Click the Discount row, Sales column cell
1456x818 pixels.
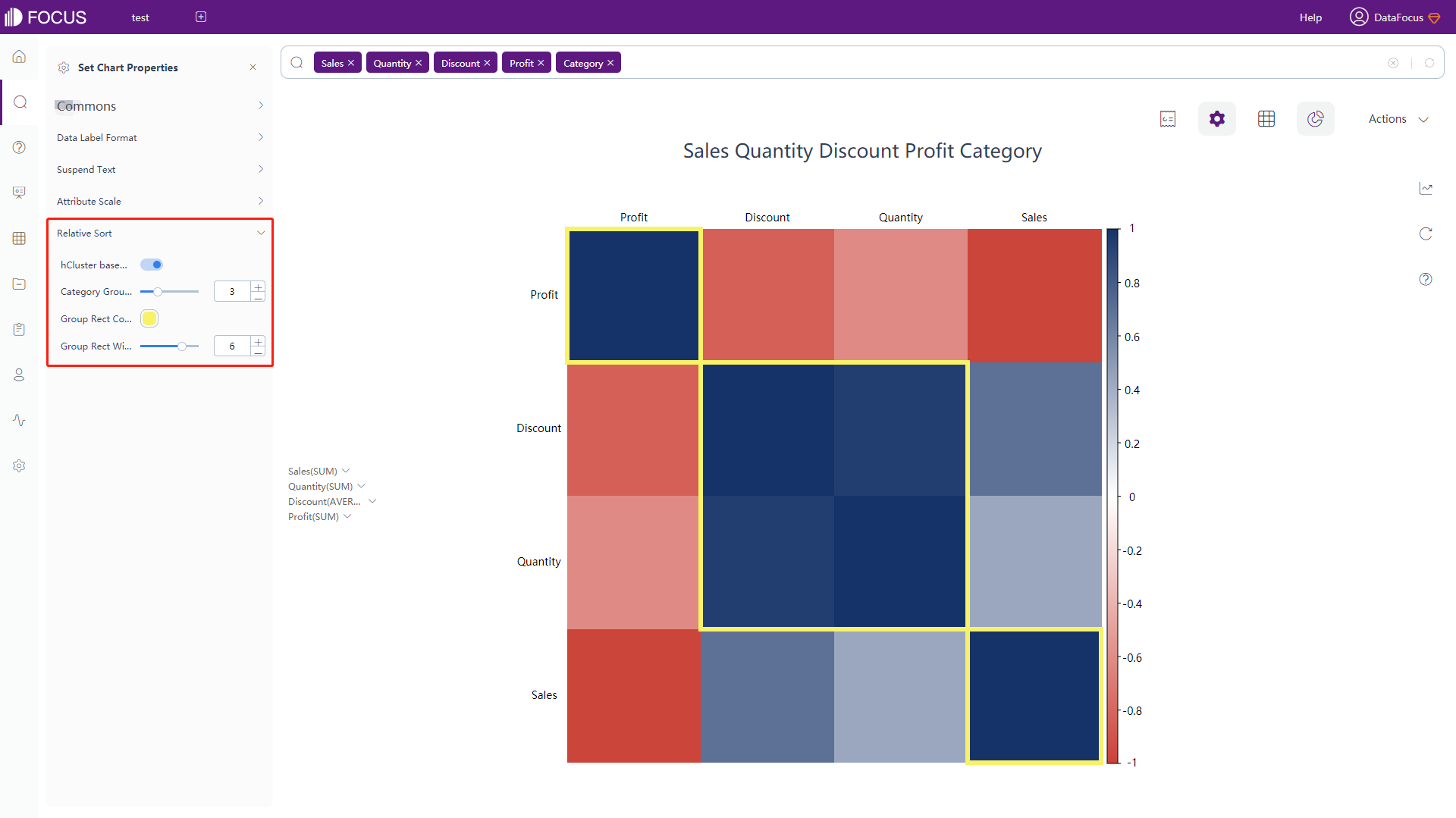(x=1034, y=429)
